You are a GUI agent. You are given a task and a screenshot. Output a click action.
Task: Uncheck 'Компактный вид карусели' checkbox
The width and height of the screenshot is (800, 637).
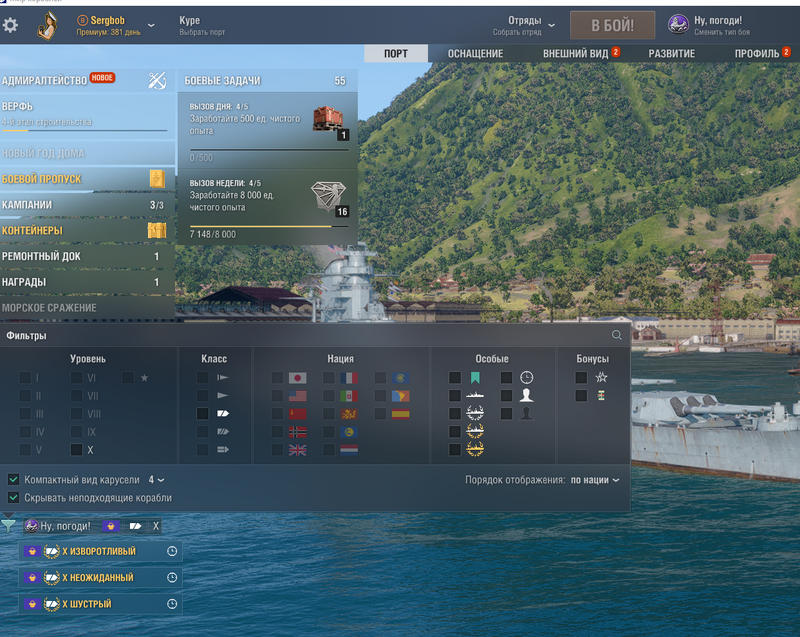(x=14, y=479)
